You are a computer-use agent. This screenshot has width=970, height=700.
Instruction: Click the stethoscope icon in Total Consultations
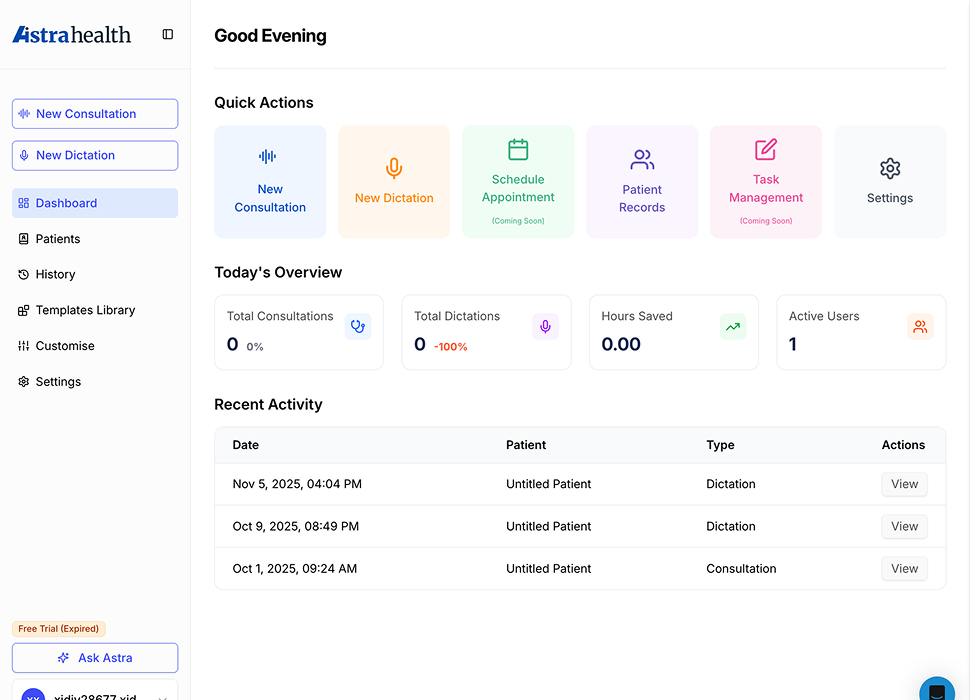click(x=358, y=327)
